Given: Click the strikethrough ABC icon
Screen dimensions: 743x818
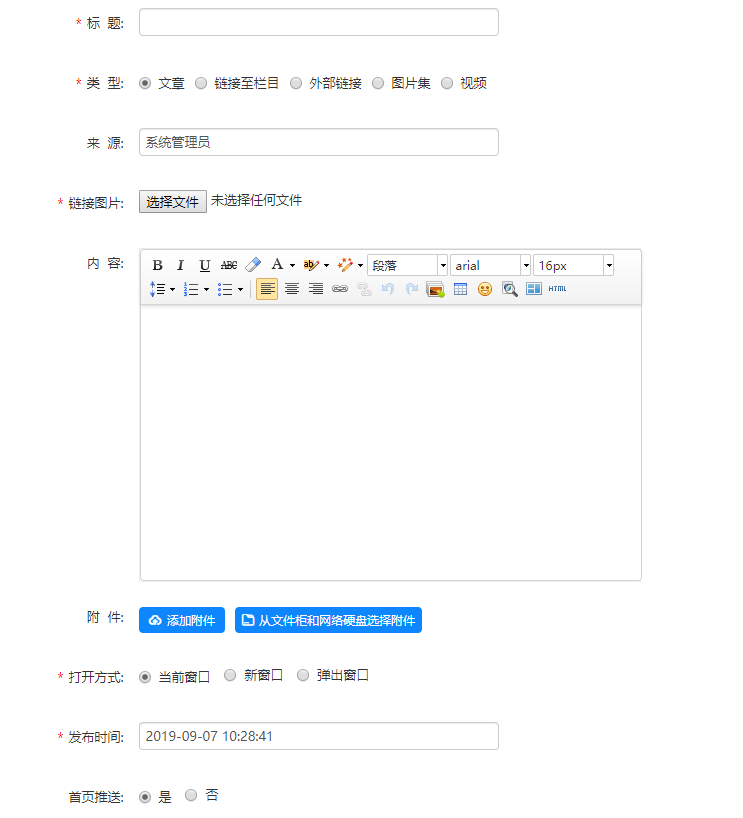Looking at the screenshot, I should pyautogui.click(x=229, y=265).
